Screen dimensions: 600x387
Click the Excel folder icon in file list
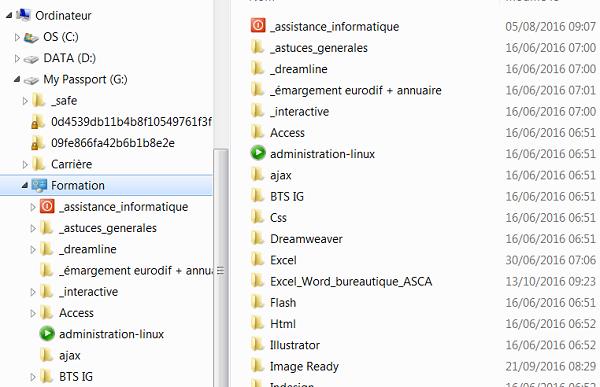258,260
